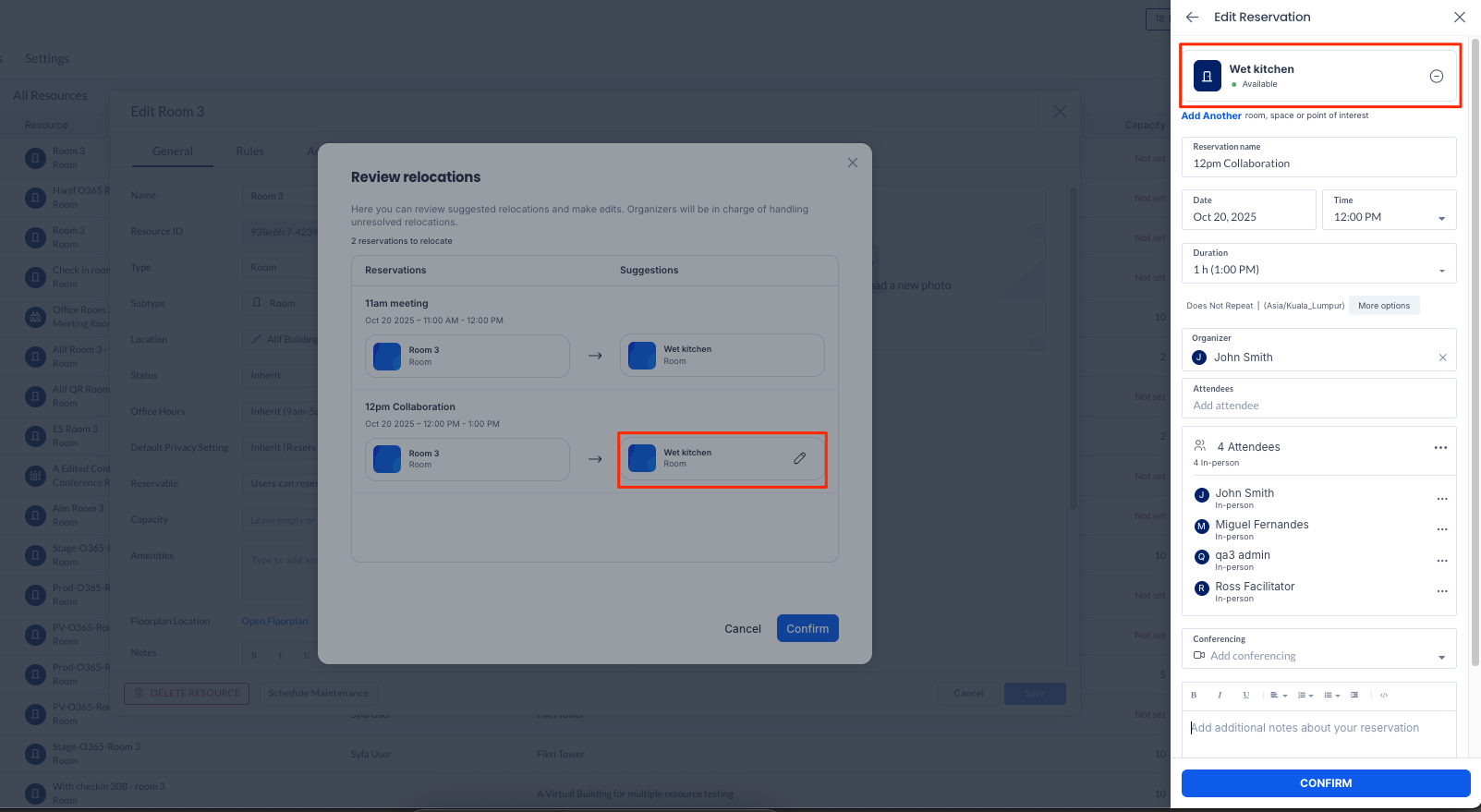Open options for Miguel Fernandes attendee

[1441, 529]
